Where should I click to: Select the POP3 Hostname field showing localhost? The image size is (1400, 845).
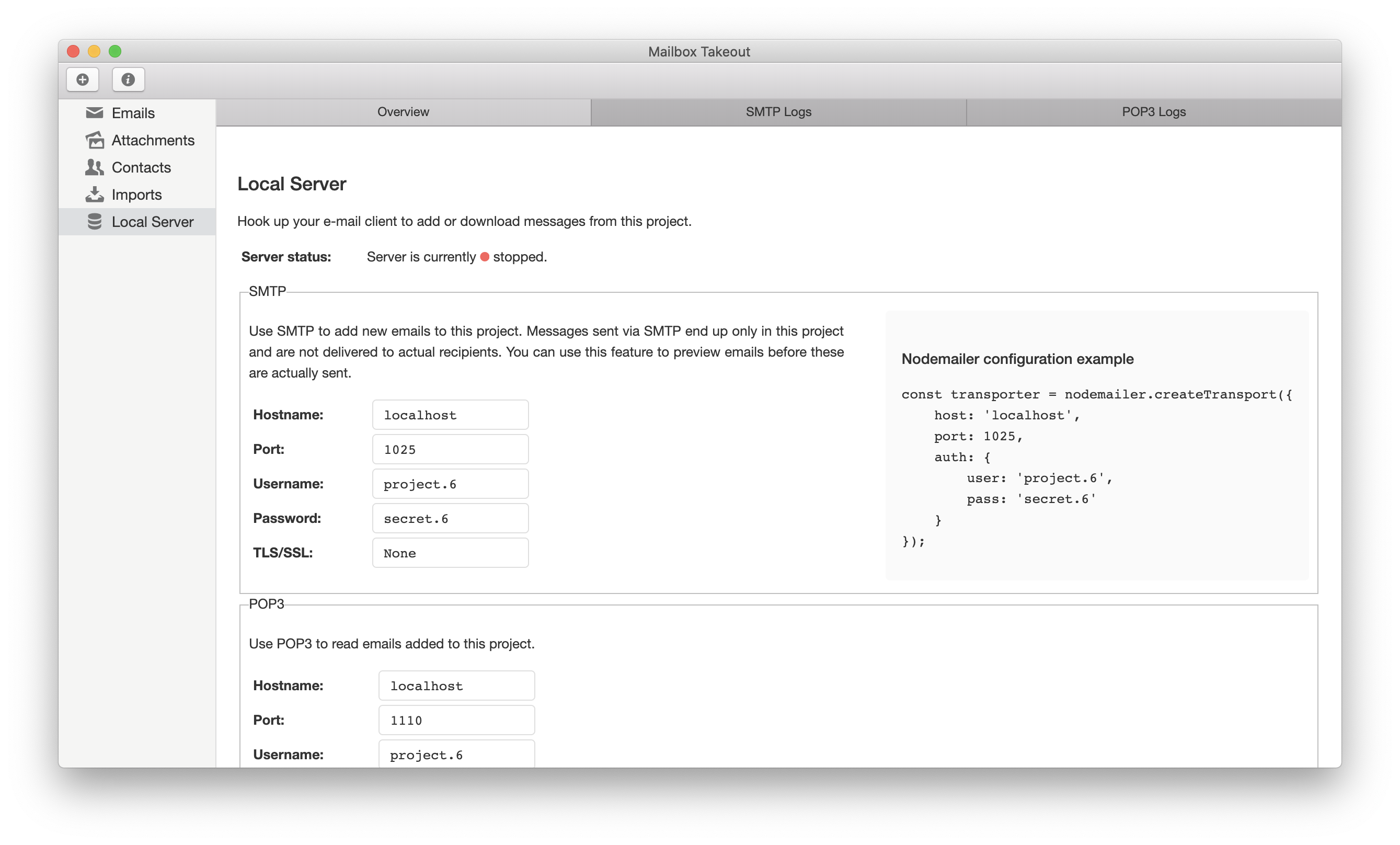click(x=456, y=686)
